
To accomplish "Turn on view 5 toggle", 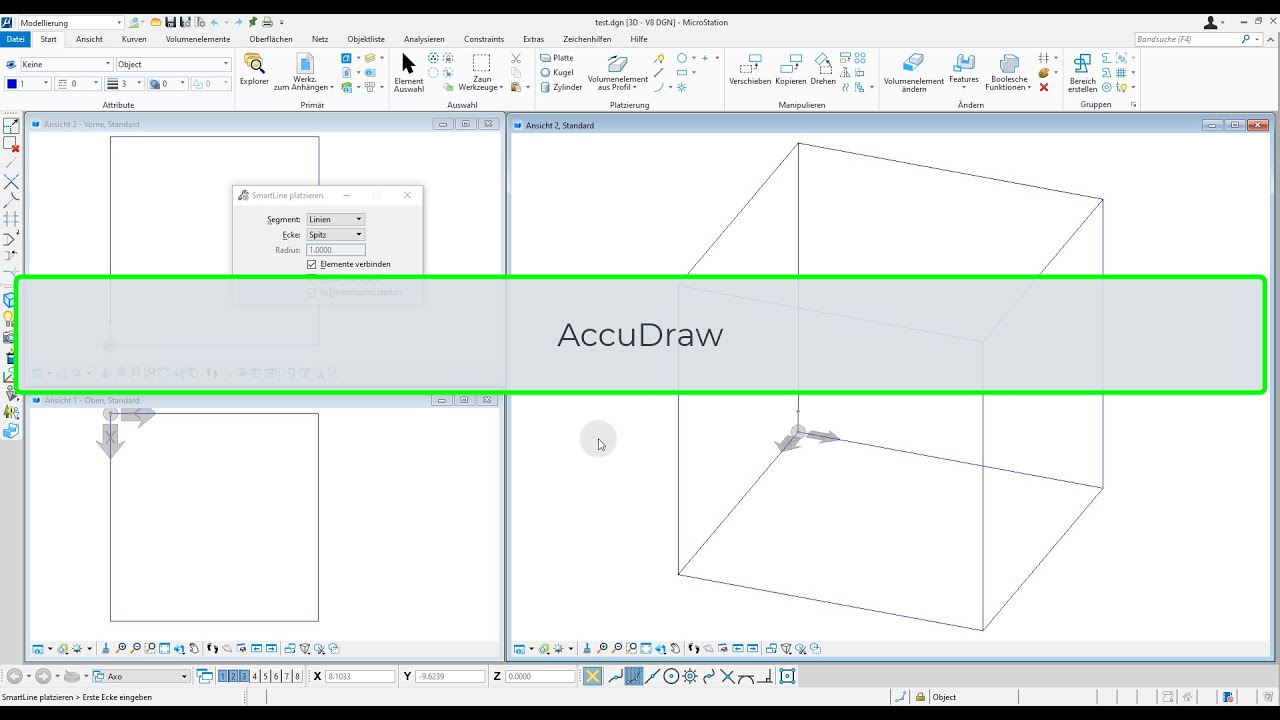I will 265,676.
